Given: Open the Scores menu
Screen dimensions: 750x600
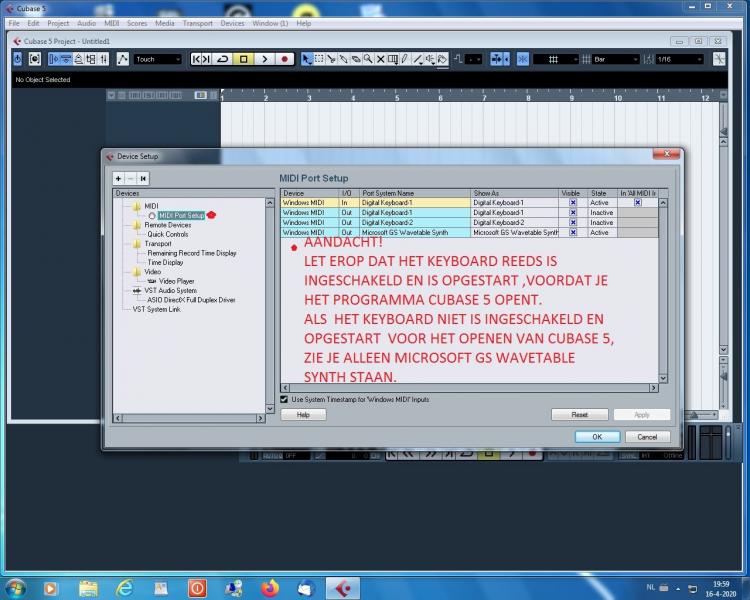Looking at the screenshot, I should [137, 23].
